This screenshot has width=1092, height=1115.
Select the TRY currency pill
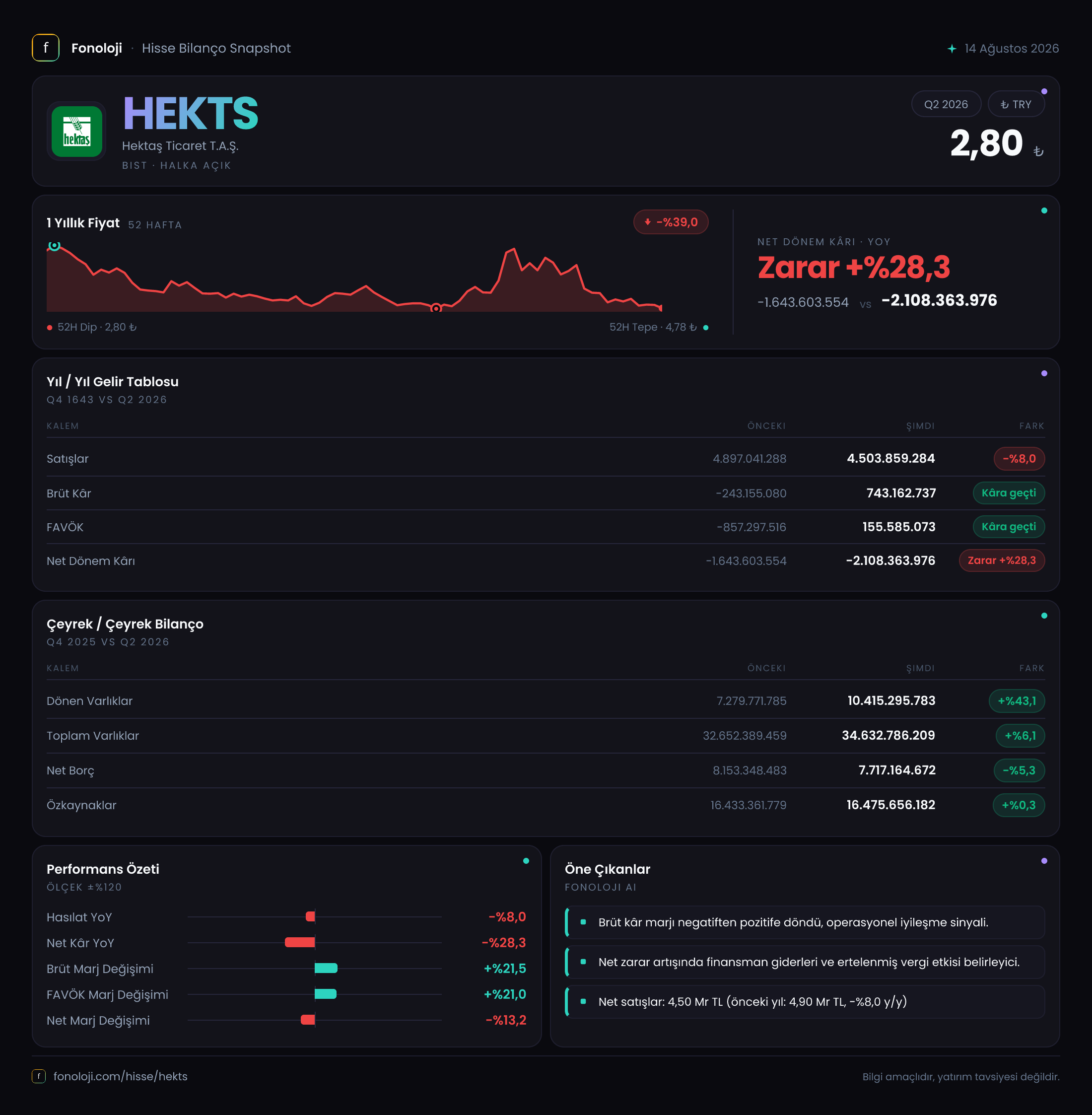tap(1016, 104)
